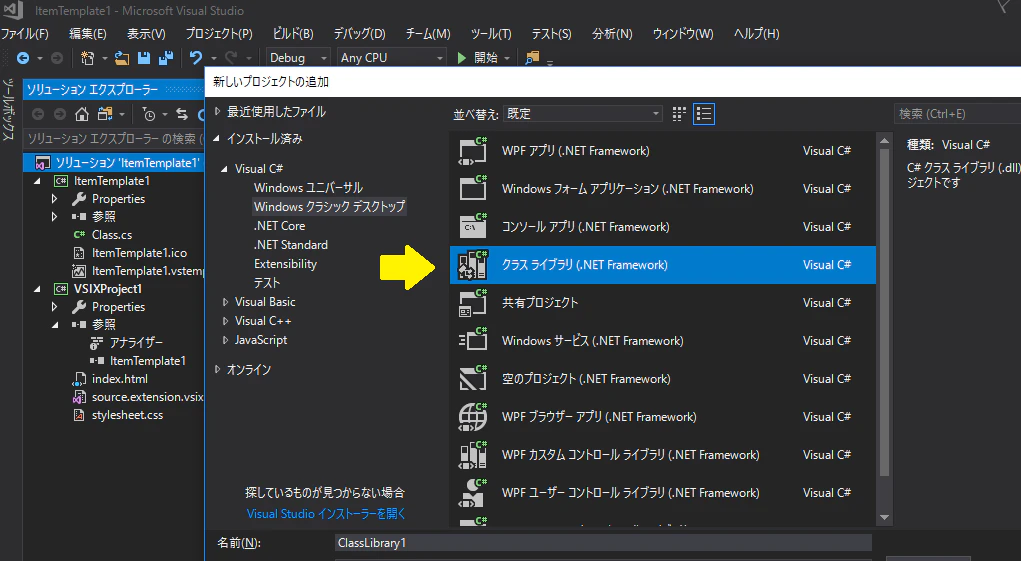Select the WPF ブラウザー アプリ template icon
The image size is (1021, 561).
(473, 417)
